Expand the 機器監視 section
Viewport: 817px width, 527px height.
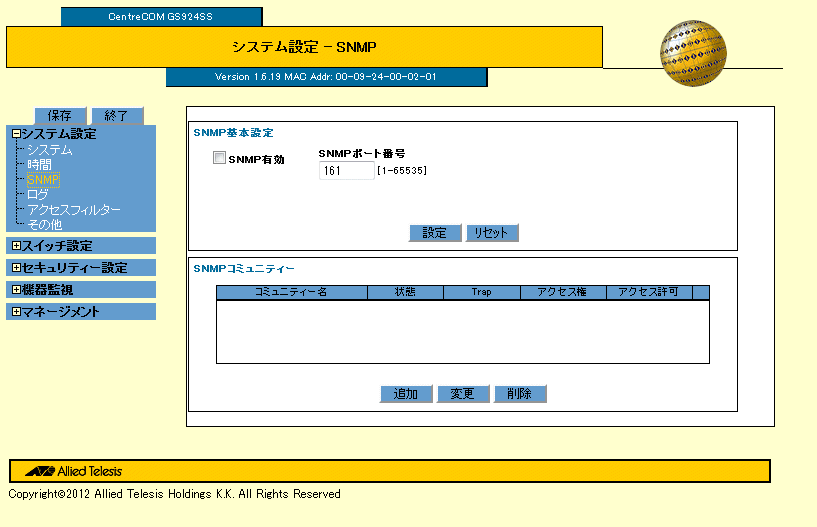[x=16, y=289]
